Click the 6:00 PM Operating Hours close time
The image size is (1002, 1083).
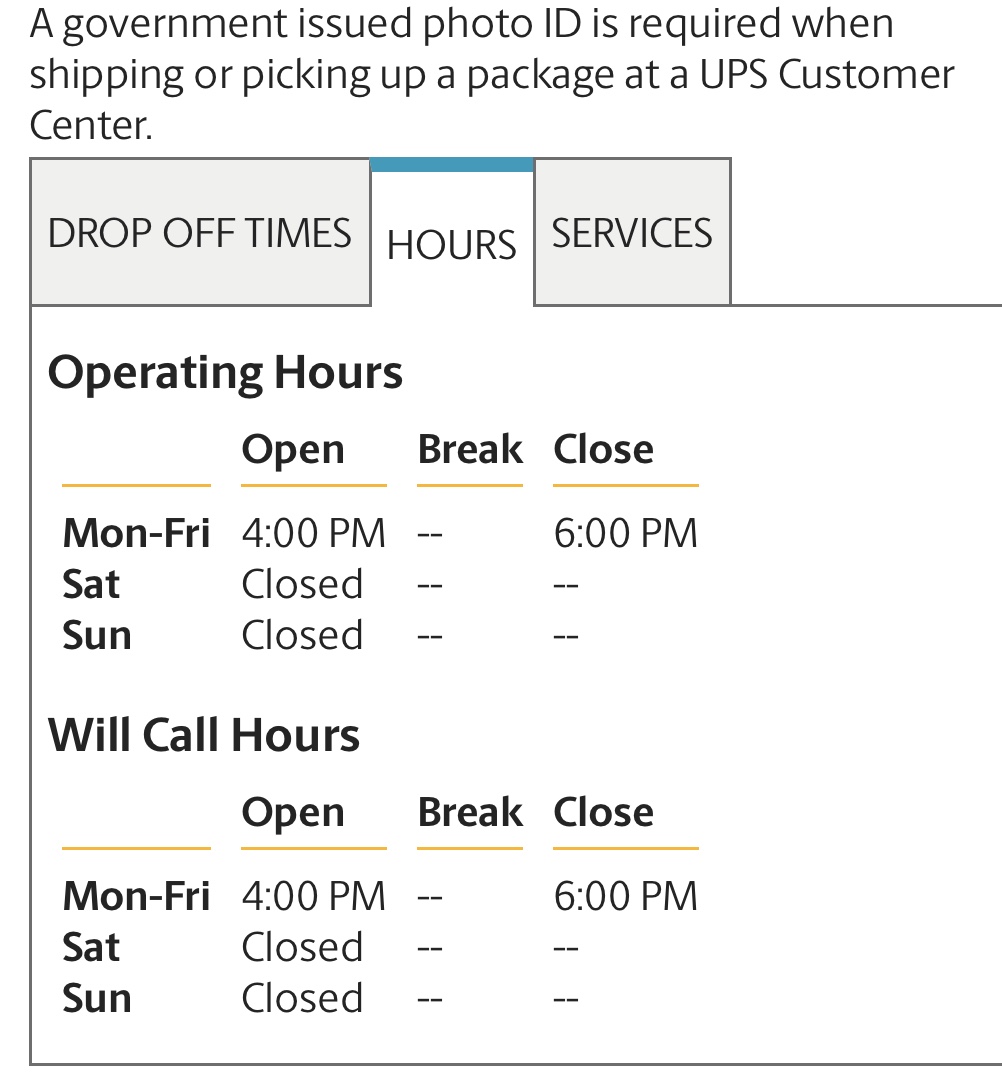tap(625, 533)
